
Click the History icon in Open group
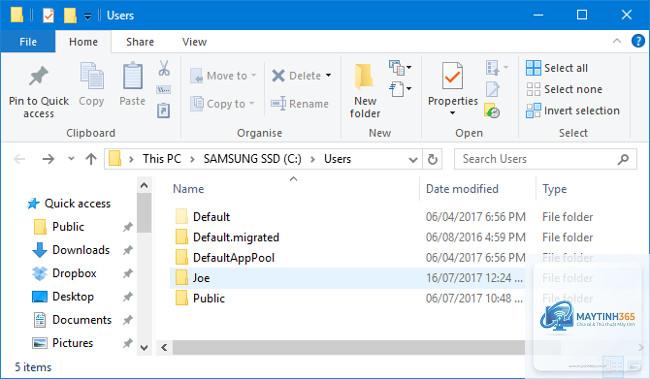point(492,111)
